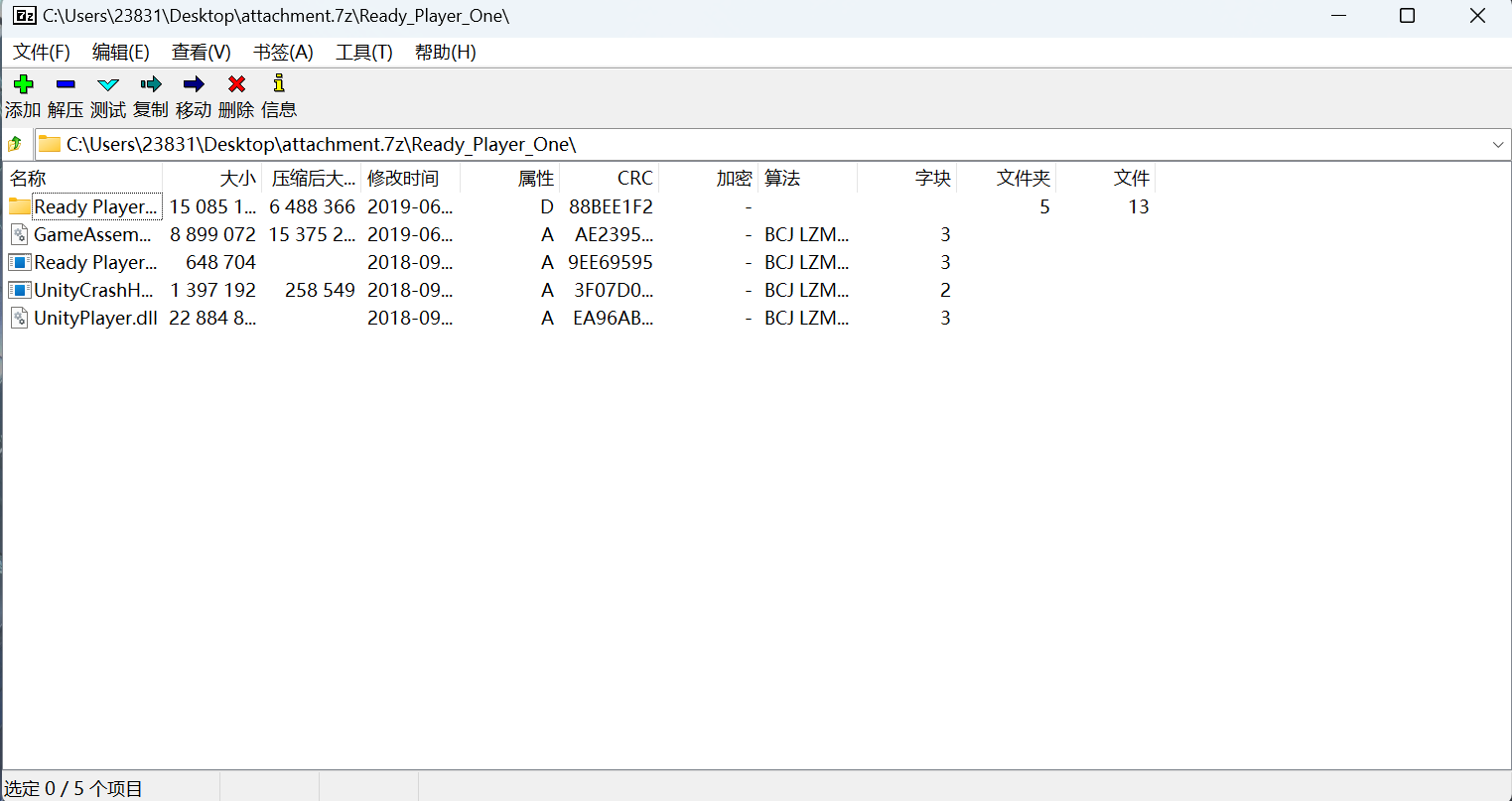Click the 复制 (Copy) double-arrow icon
This screenshot has width=1512, height=801.
(151, 84)
